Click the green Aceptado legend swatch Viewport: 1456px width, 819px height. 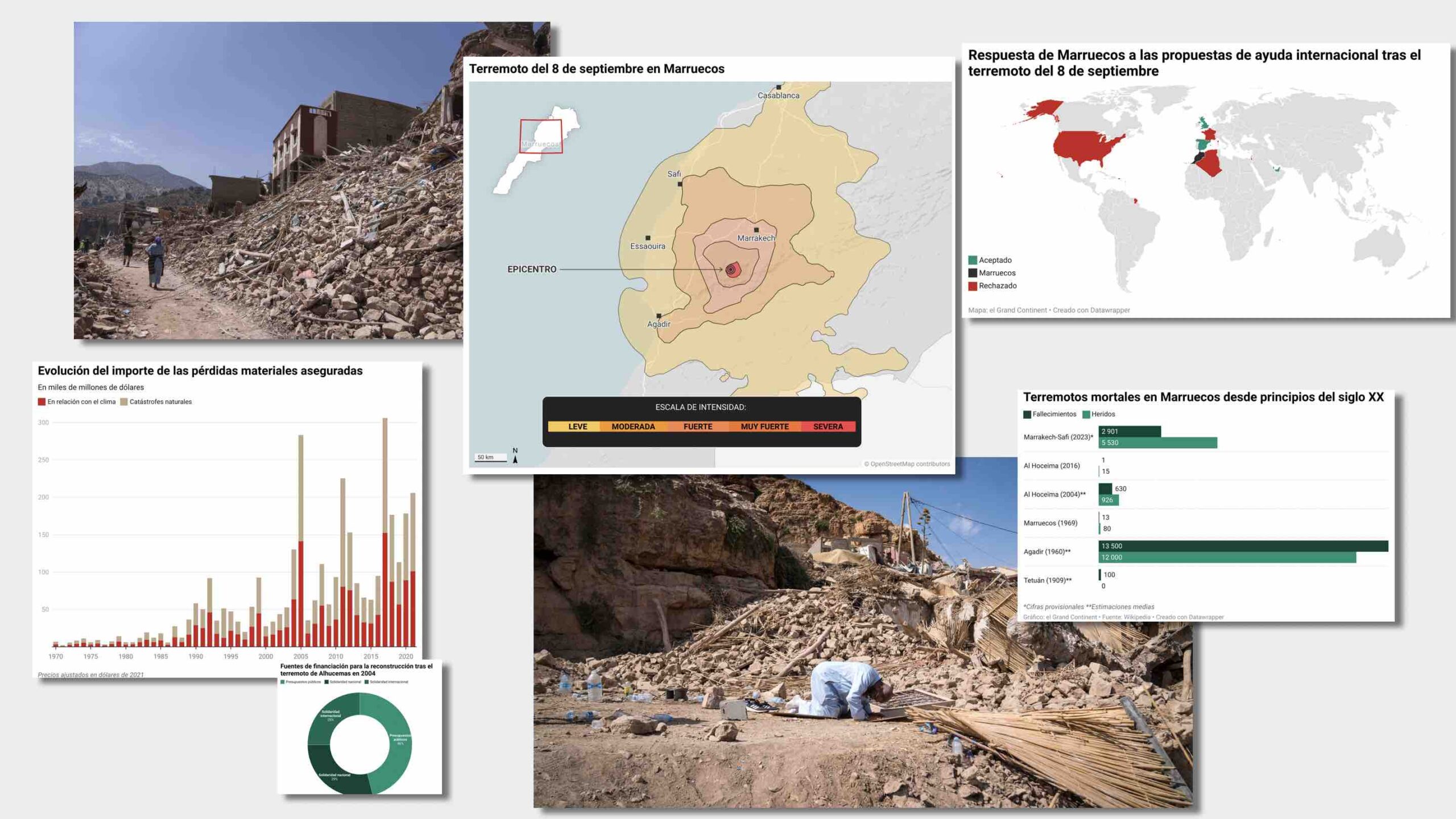click(973, 260)
